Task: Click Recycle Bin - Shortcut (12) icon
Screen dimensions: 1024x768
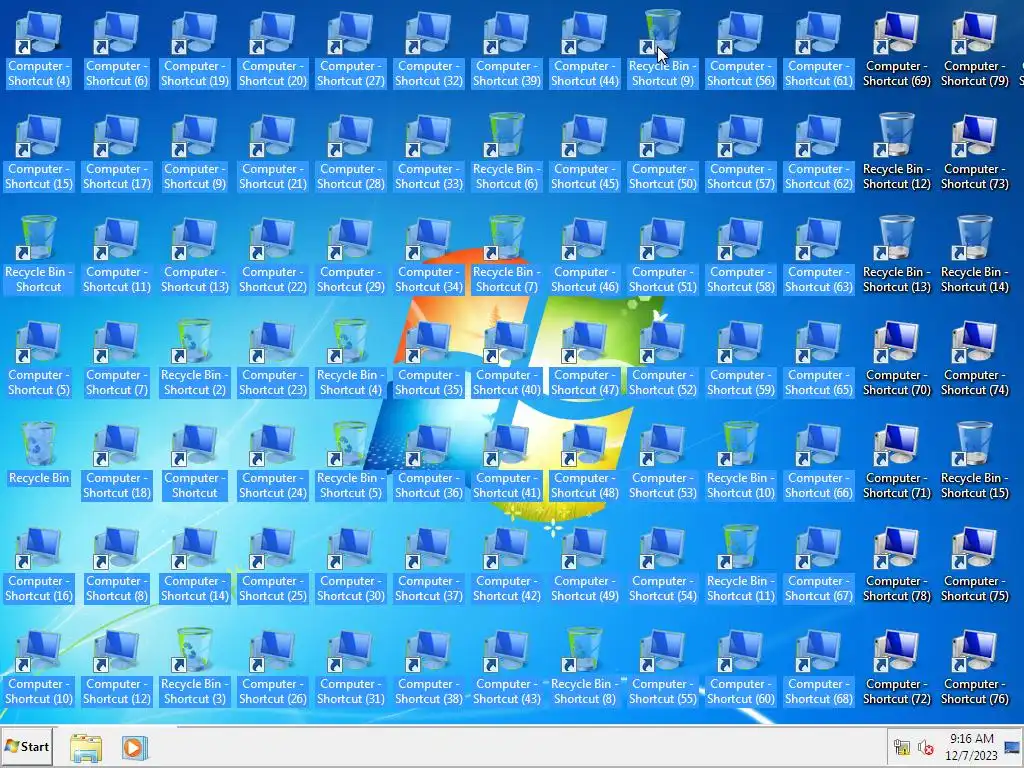Action: point(897,153)
